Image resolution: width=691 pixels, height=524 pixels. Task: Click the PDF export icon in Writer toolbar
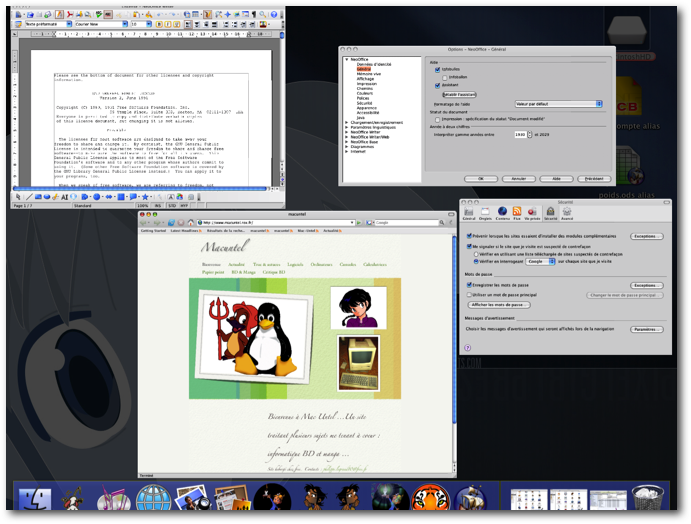(70, 15)
